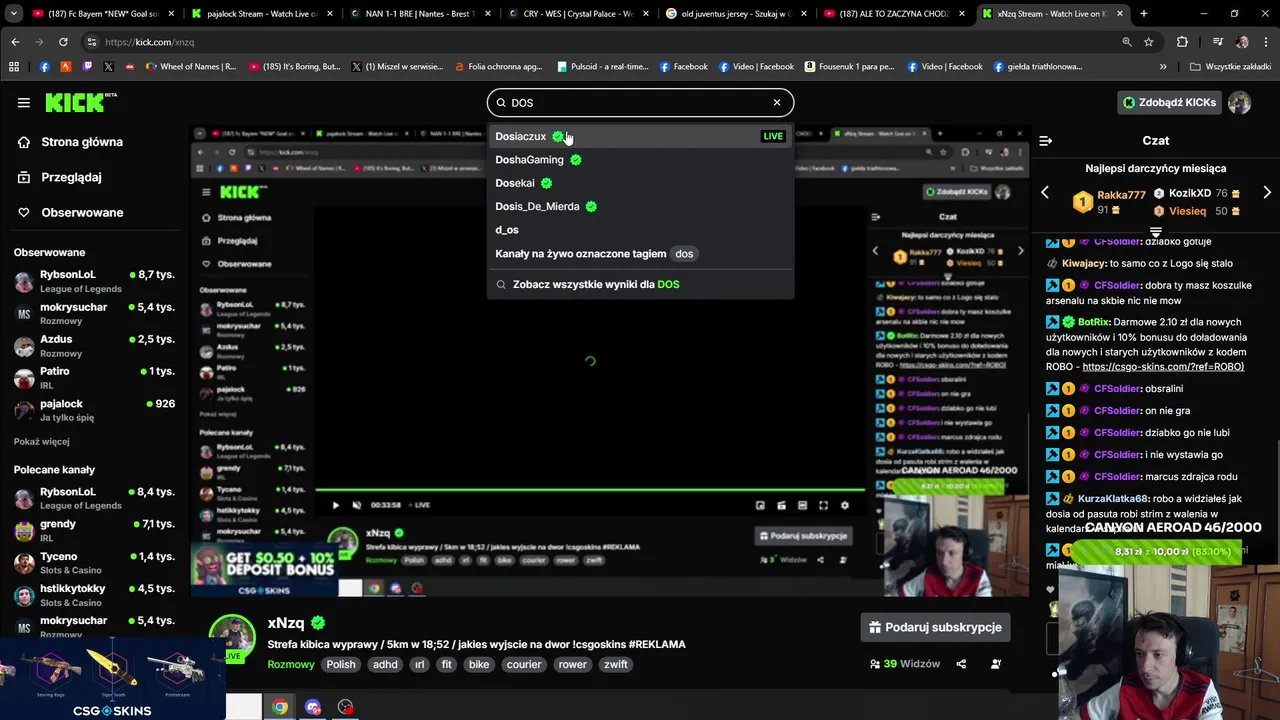Open Wszystkie zakładki folder
The image size is (1280, 720).
[1231, 66]
